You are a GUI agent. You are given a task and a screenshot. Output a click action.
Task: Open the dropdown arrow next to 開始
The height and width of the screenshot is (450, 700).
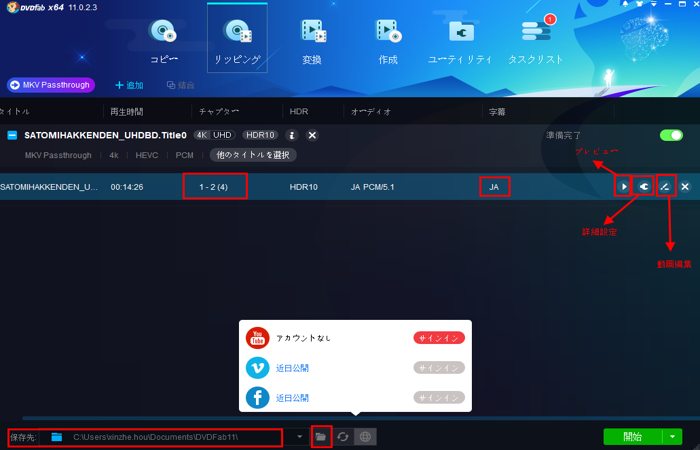pyautogui.click(x=672, y=437)
